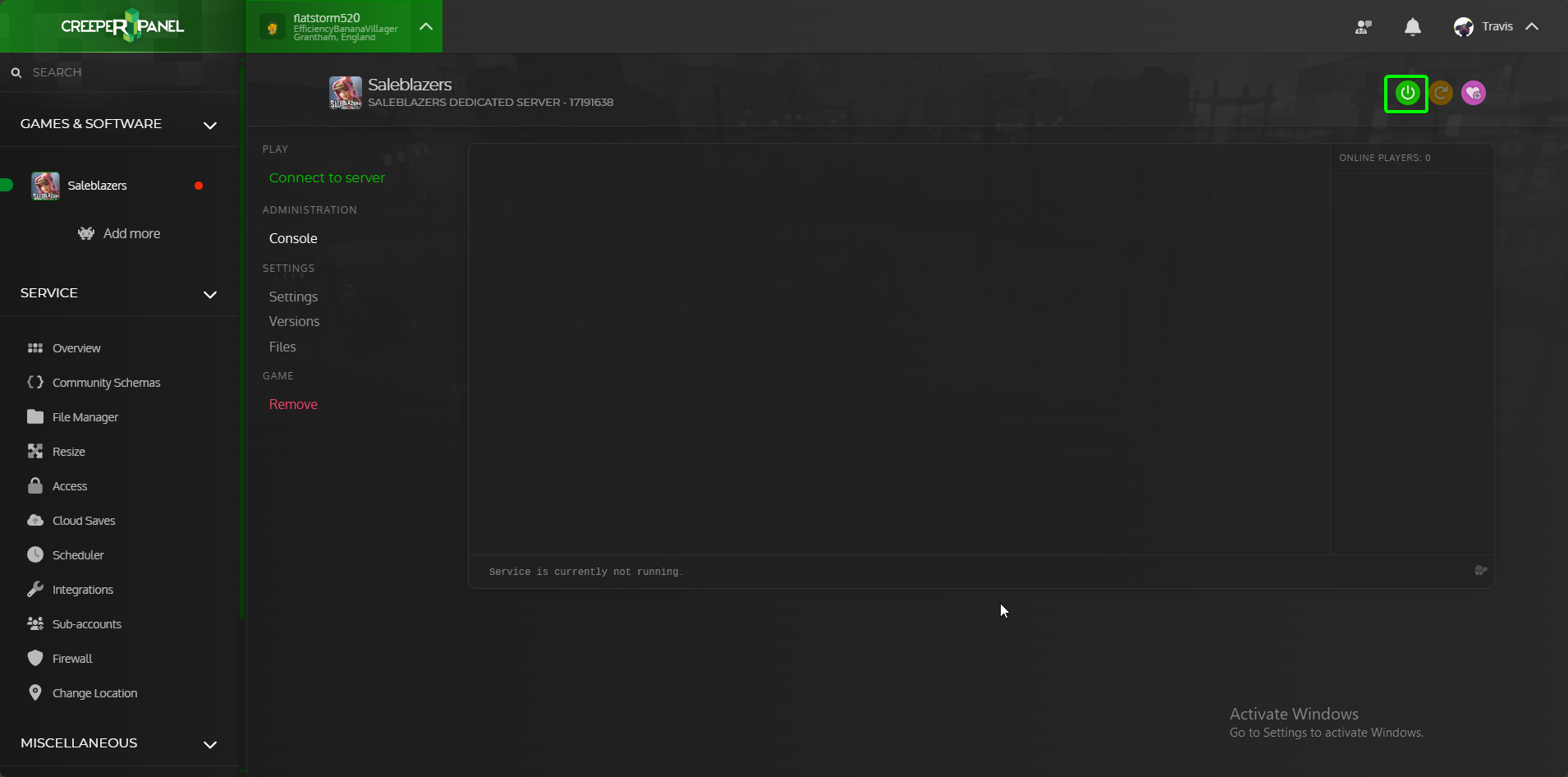
Task: Click the Scheduler clock icon
Action: pyautogui.click(x=35, y=554)
